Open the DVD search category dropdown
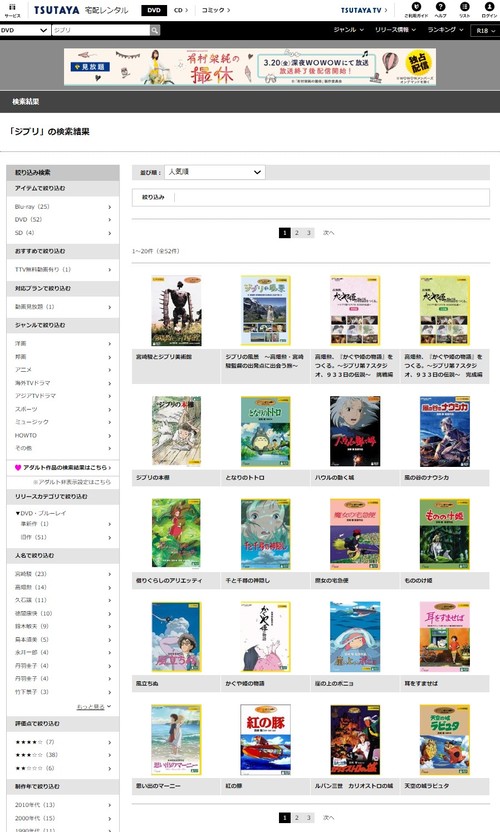Screen dimensions: 500x832 [24, 30]
